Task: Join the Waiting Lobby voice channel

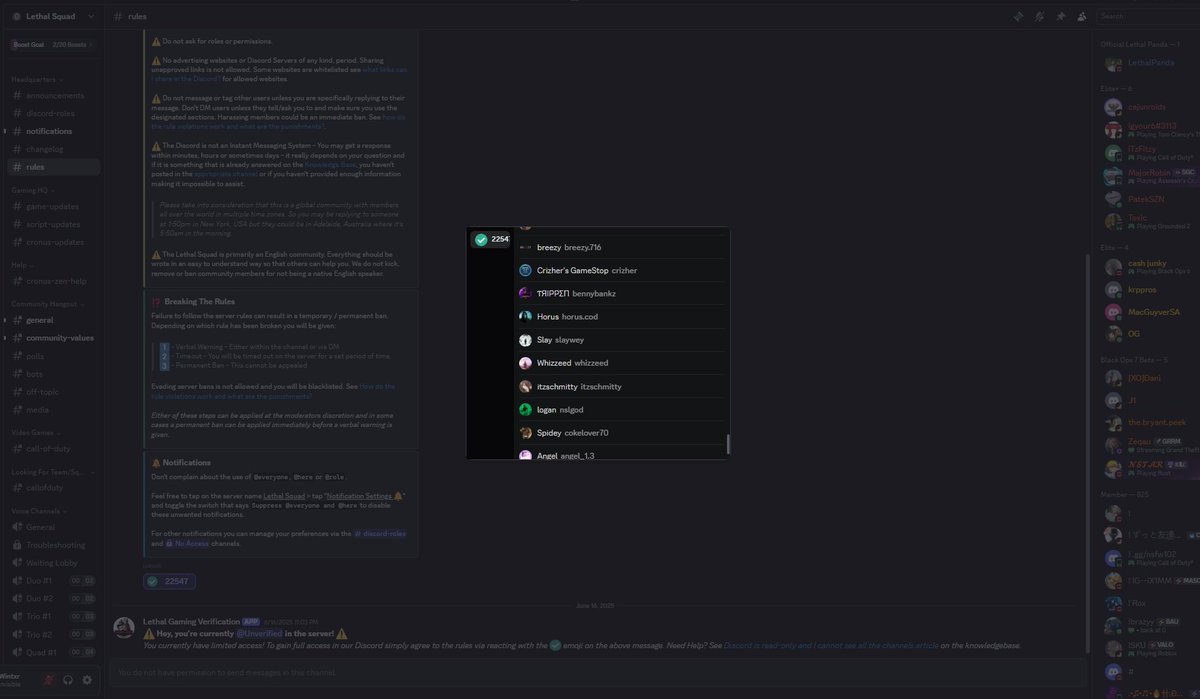Action: [54, 562]
